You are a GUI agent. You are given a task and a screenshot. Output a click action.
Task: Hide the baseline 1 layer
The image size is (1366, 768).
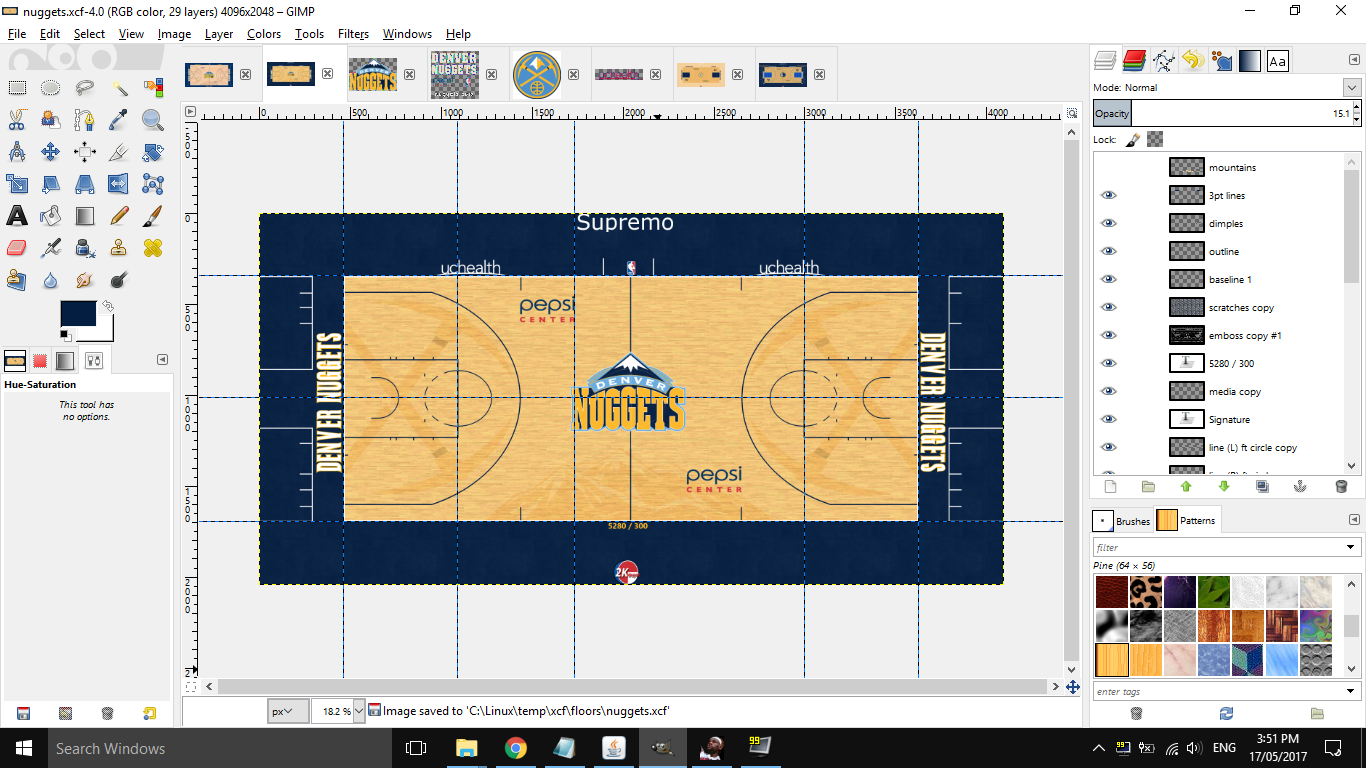1108,280
